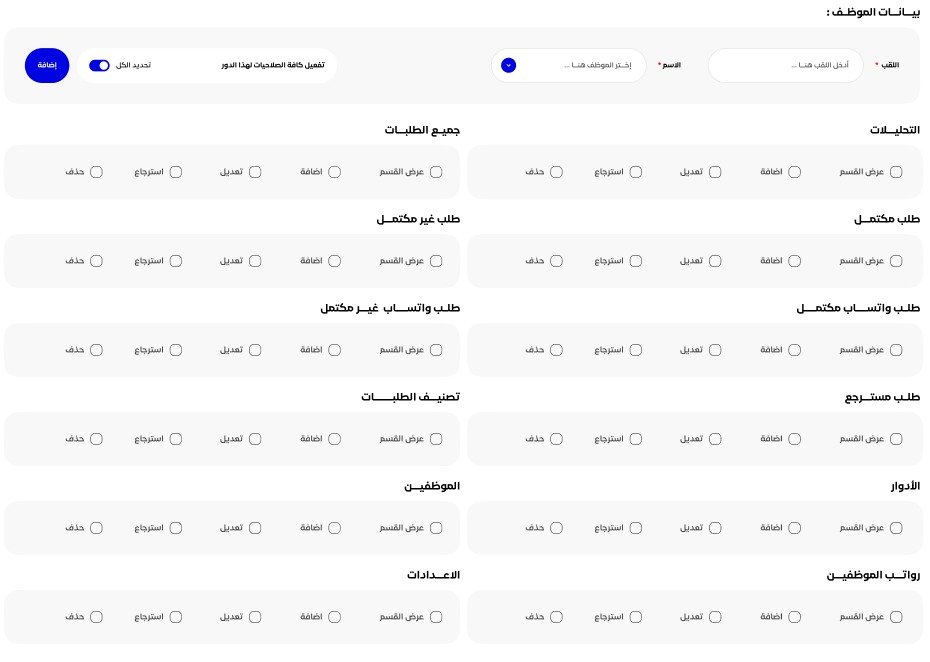930x662 pixels.
Task: Check استرجاع under جميع الطلبات
Action: pyautogui.click(x=176, y=172)
